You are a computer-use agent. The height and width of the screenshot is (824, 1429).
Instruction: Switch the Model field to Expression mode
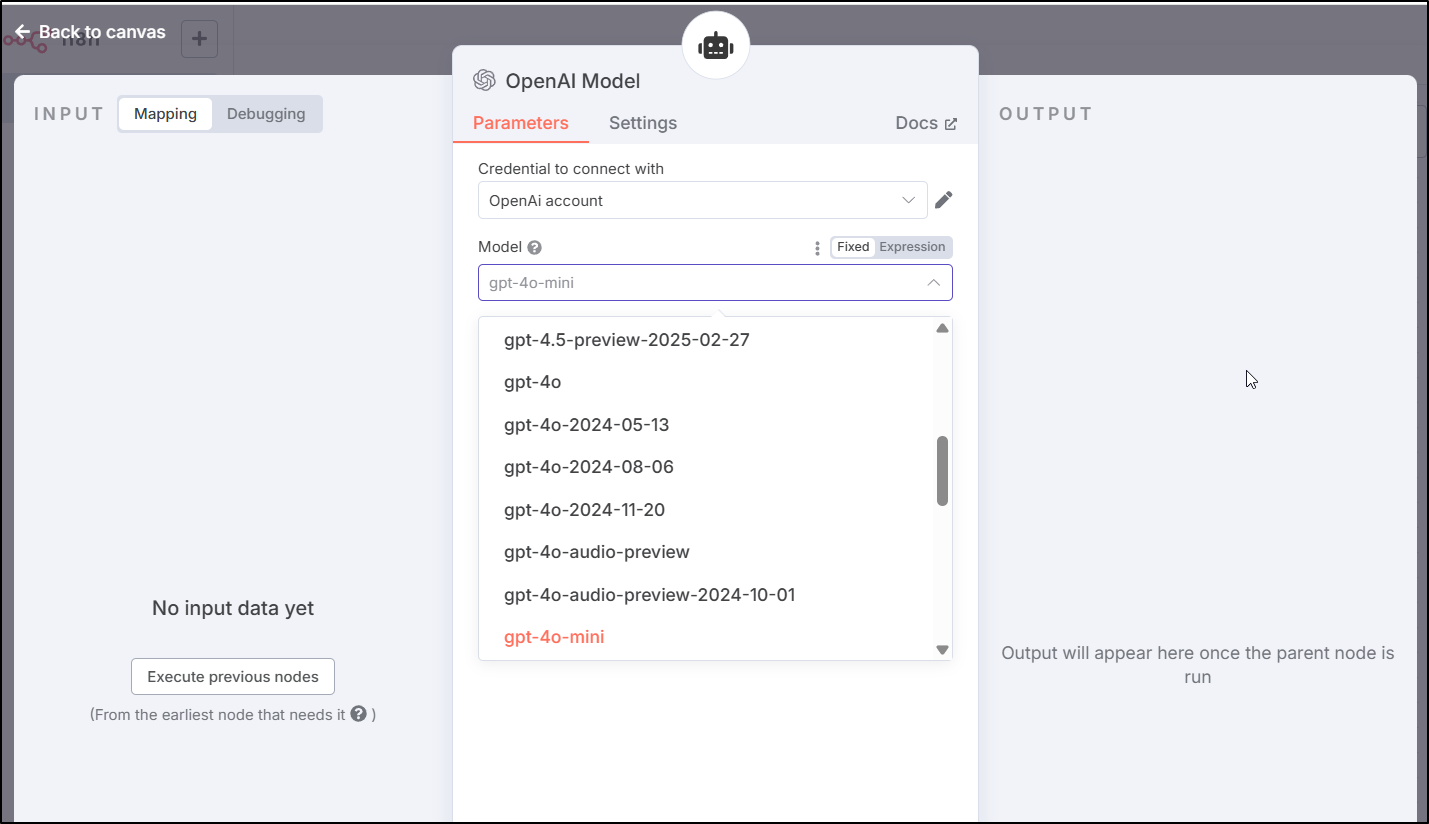pyautogui.click(x=912, y=247)
